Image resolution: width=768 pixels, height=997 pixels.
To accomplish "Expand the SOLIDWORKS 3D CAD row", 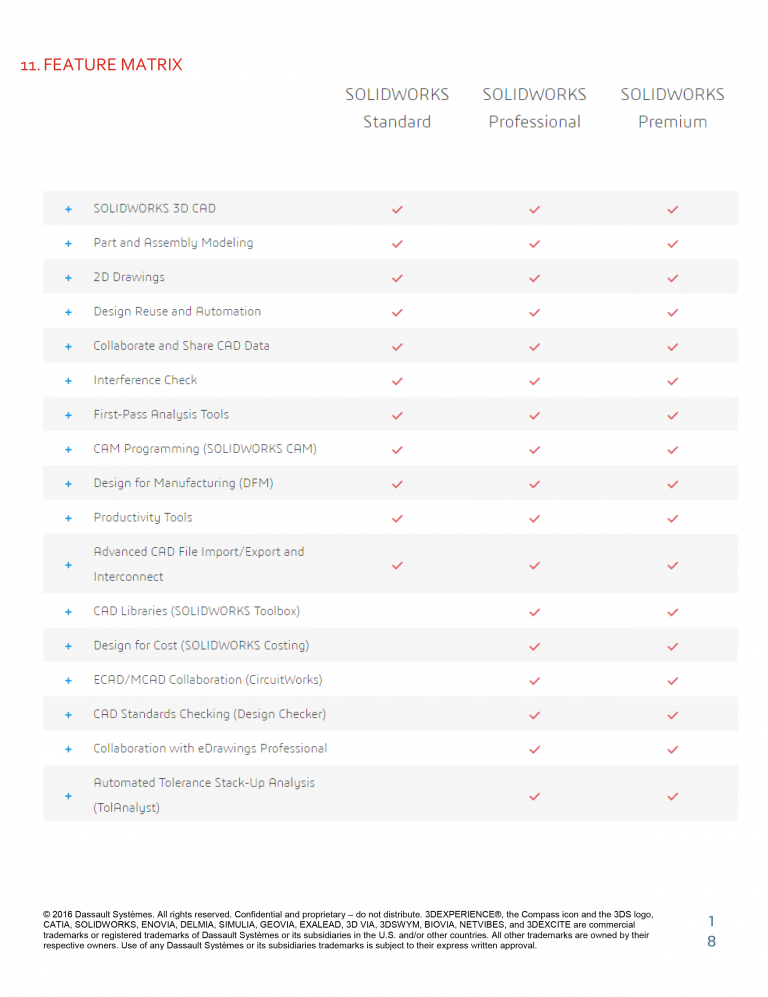I will 69,209.
